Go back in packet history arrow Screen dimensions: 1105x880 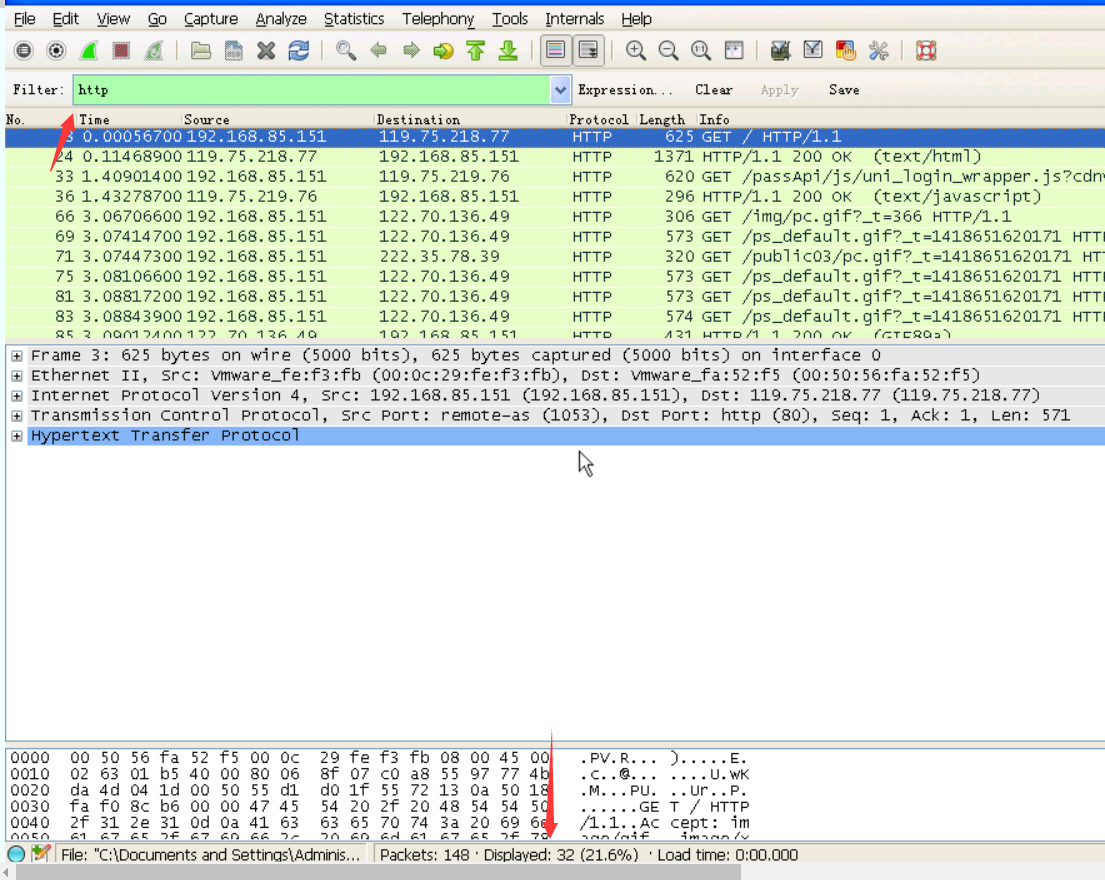tap(378, 51)
